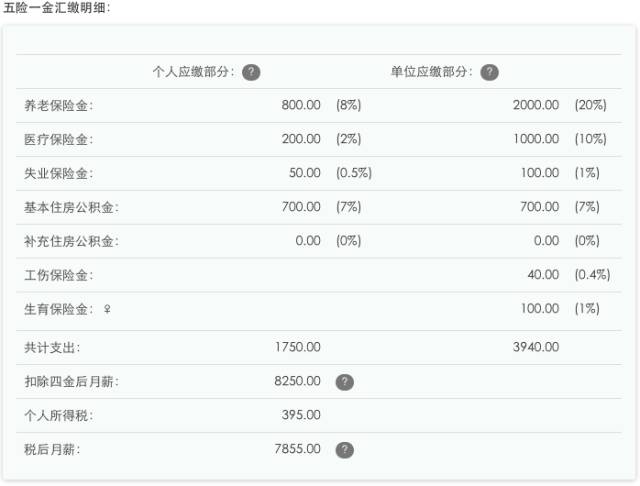640x486 pixels.
Task: Click help icon beside 单位应缴部分
Action: 489,72
